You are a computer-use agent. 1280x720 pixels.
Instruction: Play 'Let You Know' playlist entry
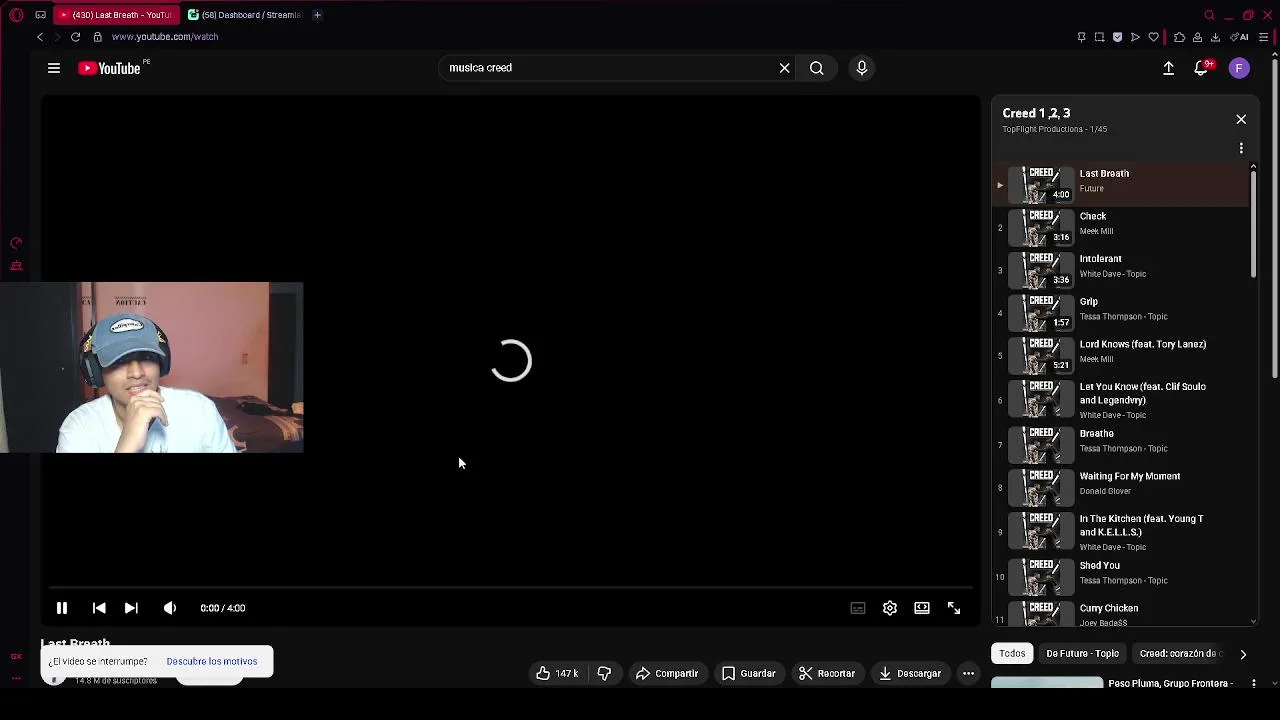click(x=1120, y=400)
